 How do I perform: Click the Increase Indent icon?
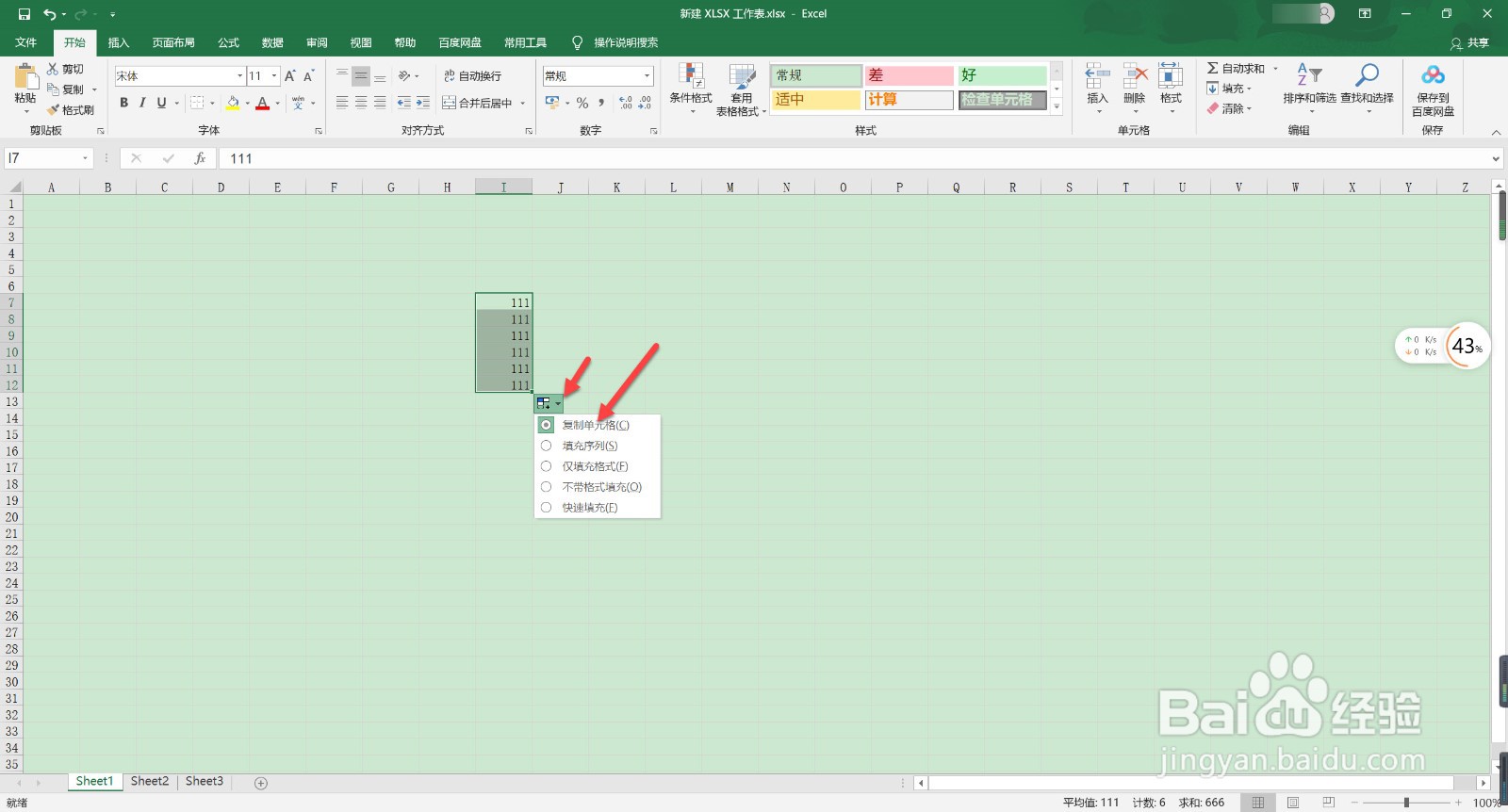423,103
